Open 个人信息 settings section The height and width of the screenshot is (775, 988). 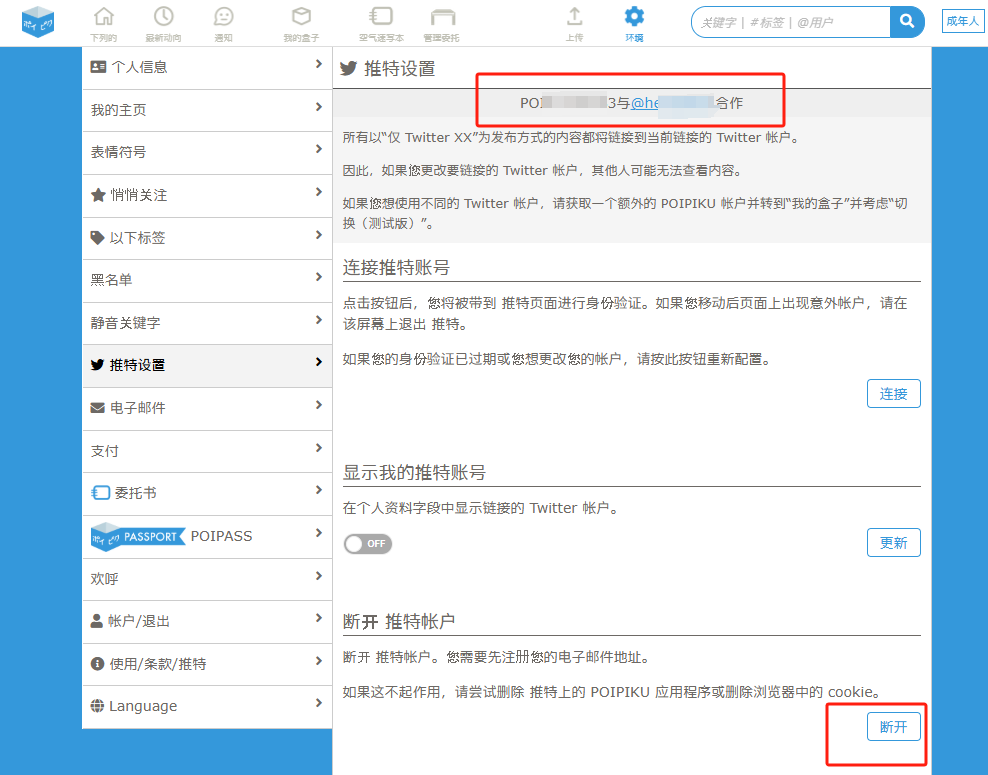[207, 67]
